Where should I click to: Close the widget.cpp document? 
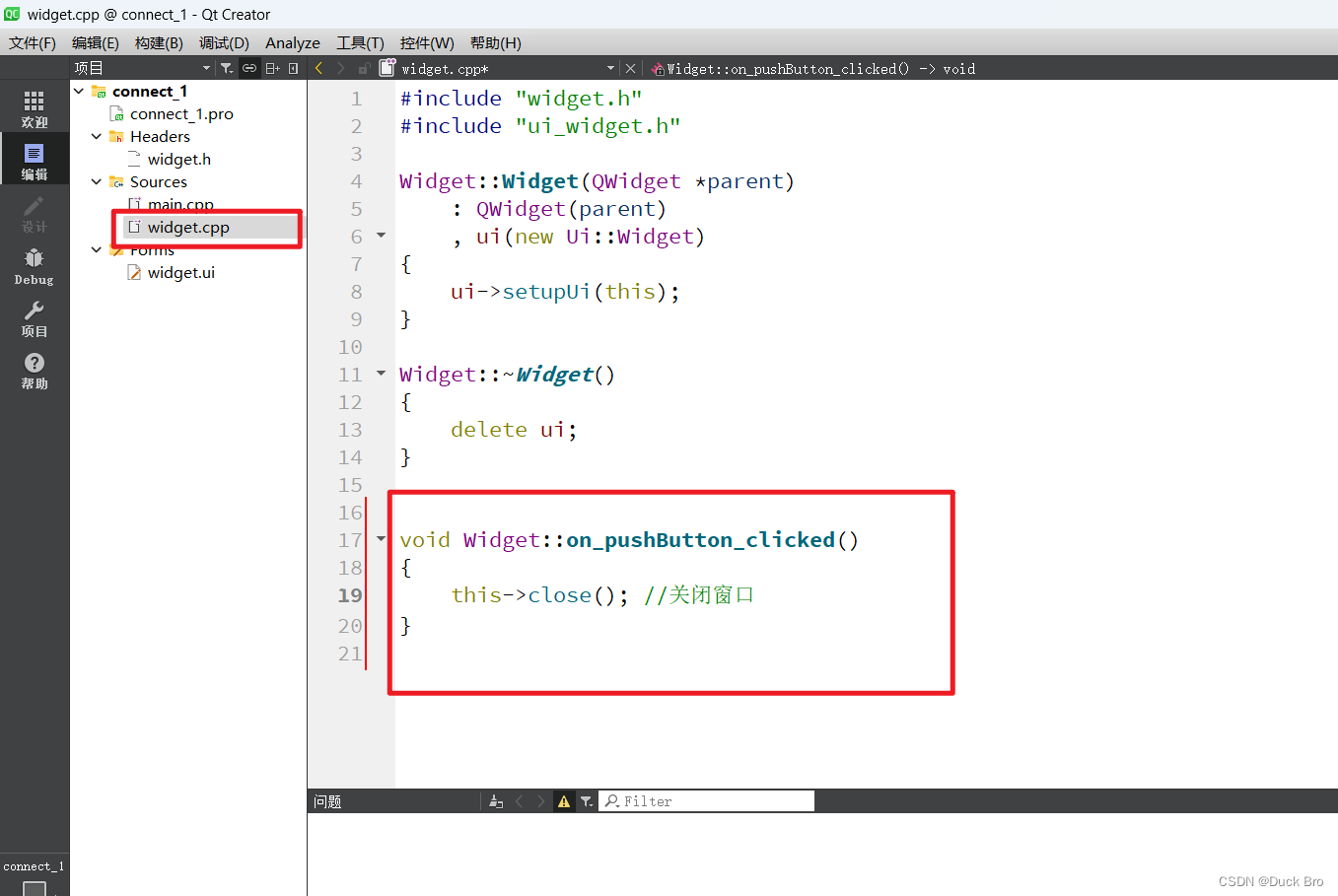(631, 68)
